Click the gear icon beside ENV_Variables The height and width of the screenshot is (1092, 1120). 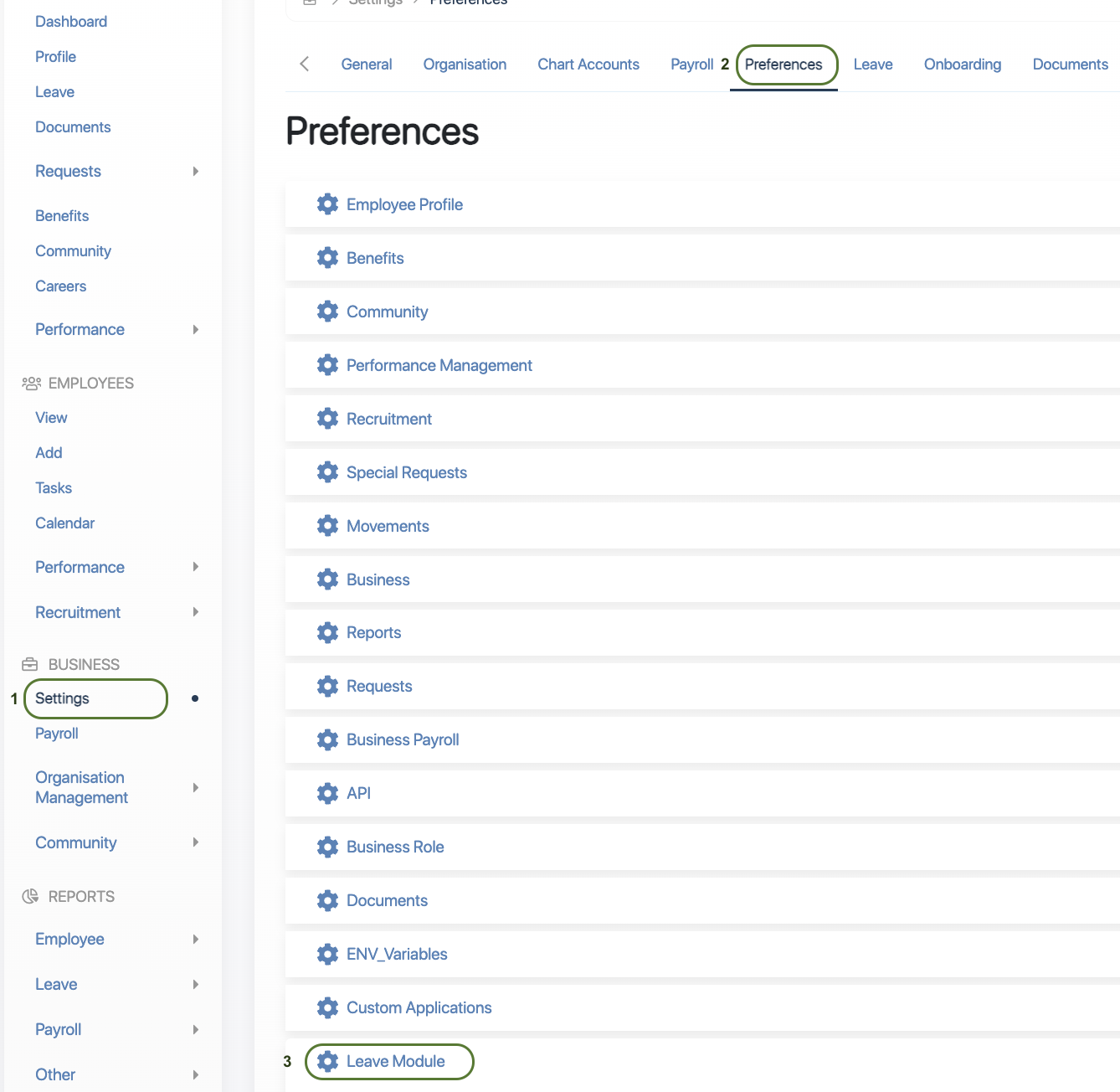(327, 954)
